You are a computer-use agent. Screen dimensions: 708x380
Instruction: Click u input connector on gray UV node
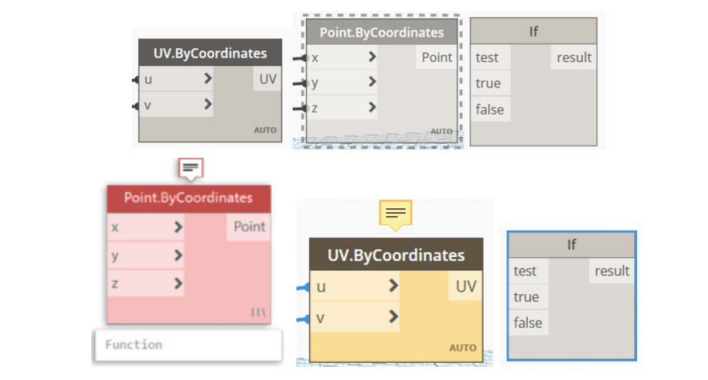click(135, 80)
